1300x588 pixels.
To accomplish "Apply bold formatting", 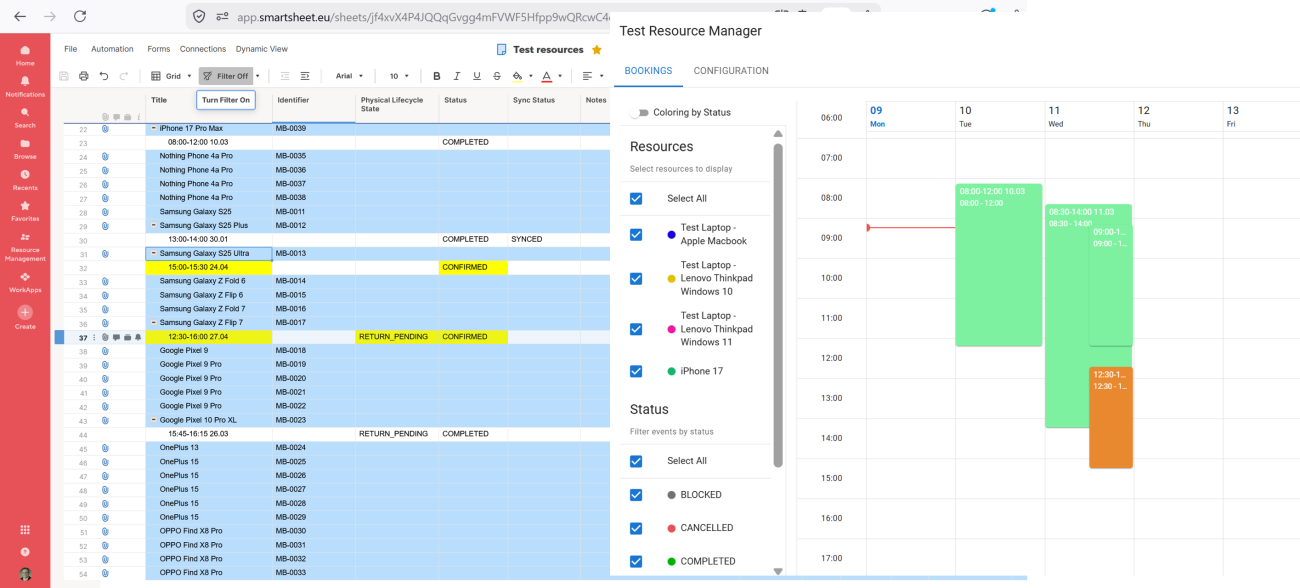I will click(437, 76).
